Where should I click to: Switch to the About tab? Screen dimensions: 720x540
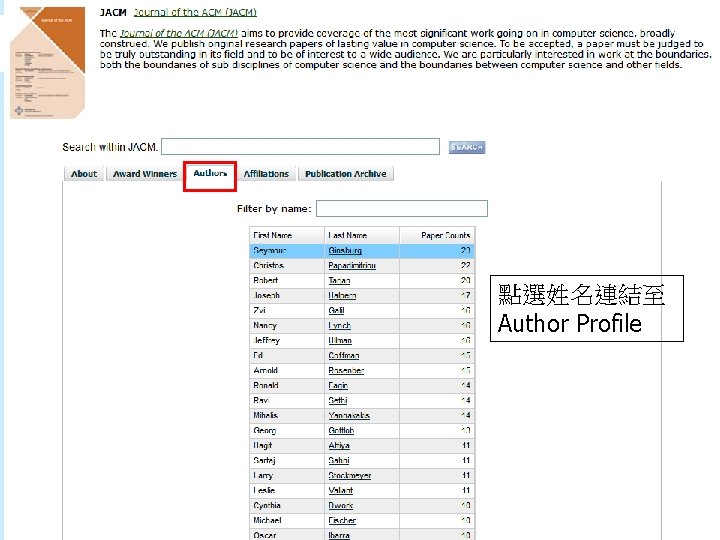84,174
